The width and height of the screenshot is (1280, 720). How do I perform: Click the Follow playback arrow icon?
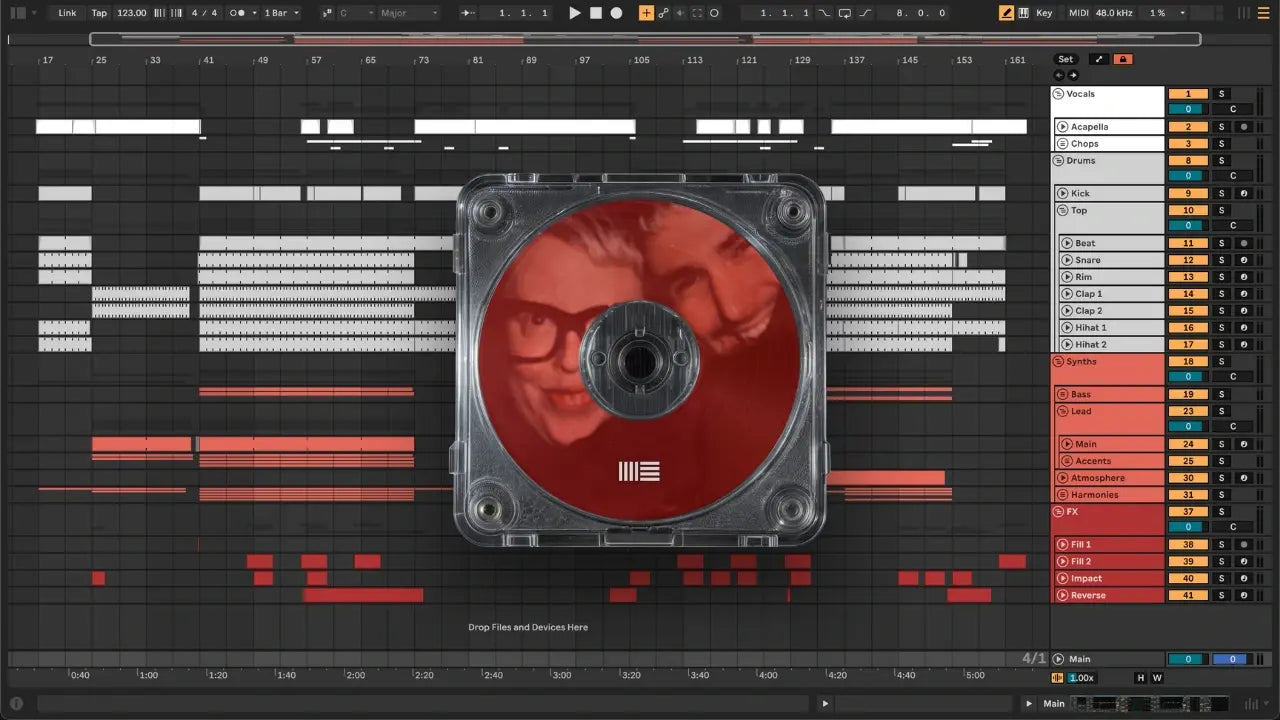[468, 13]
